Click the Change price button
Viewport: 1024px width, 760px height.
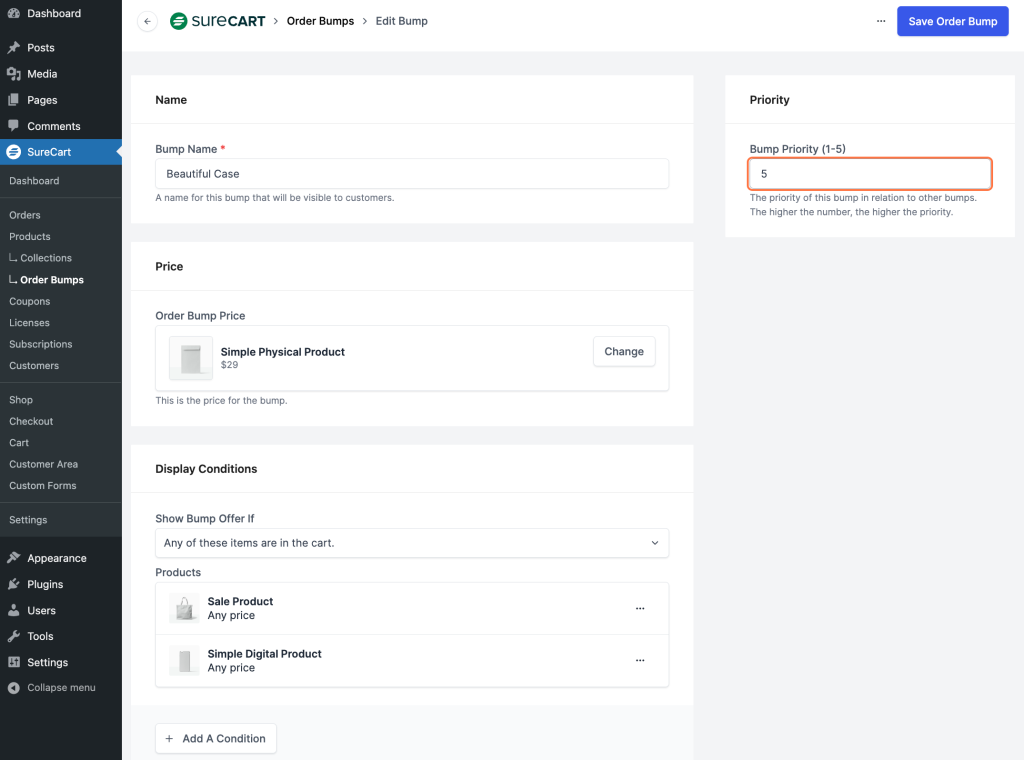pyautogui.click(x=624, y=352)
